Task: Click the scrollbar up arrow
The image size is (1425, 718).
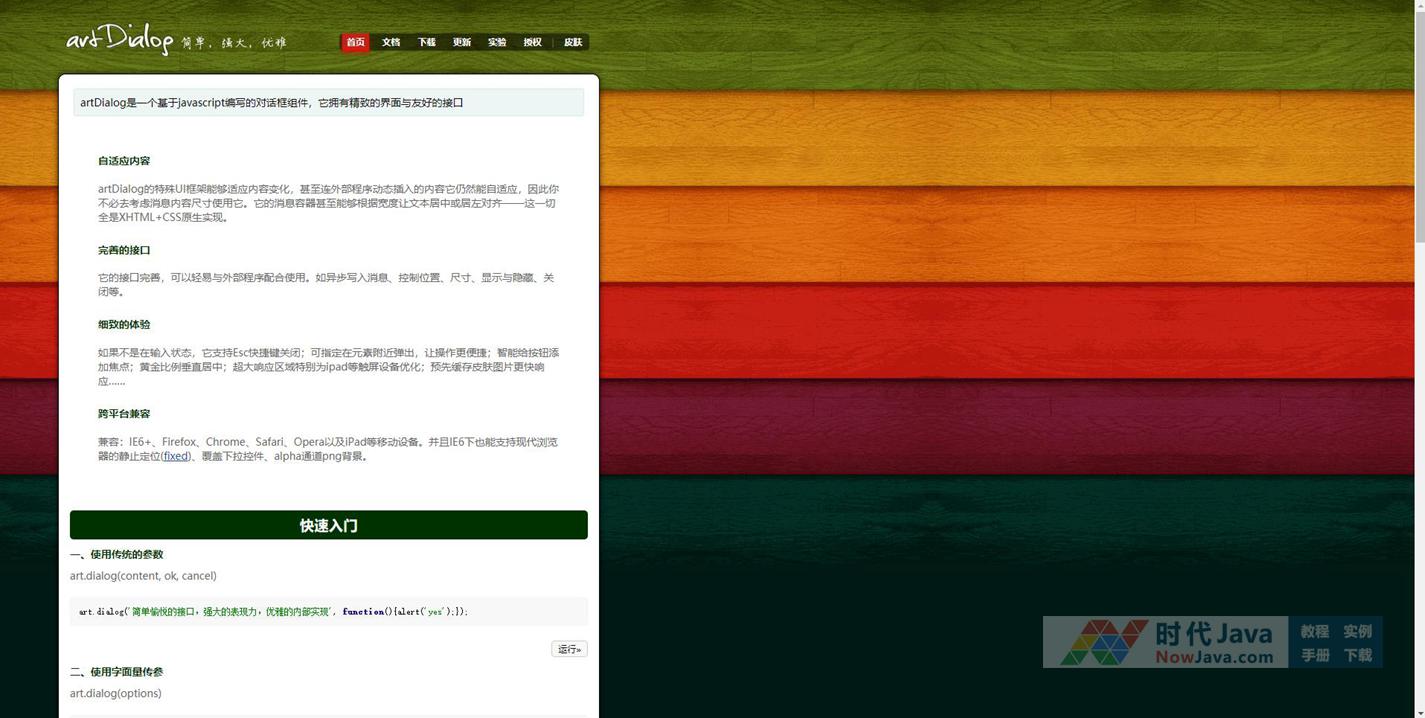Action: [x=1418, y=6]
